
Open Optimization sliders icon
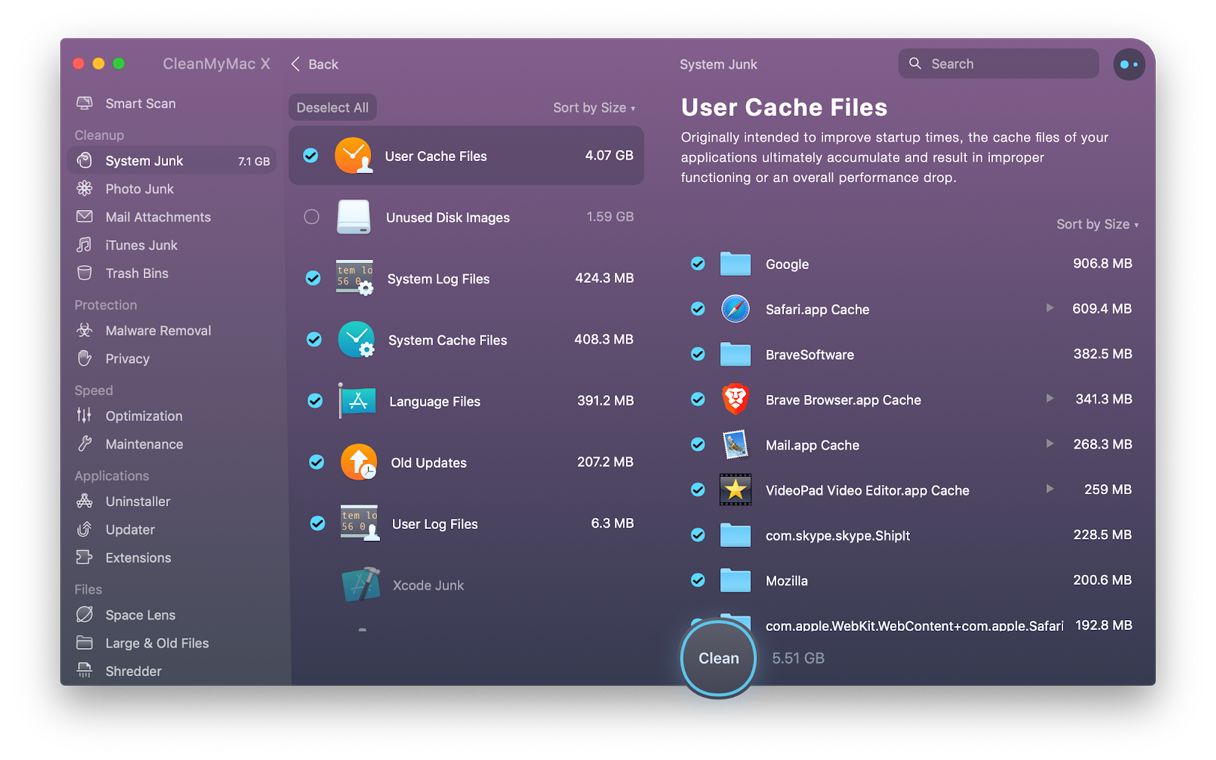[x=85, y=415]
